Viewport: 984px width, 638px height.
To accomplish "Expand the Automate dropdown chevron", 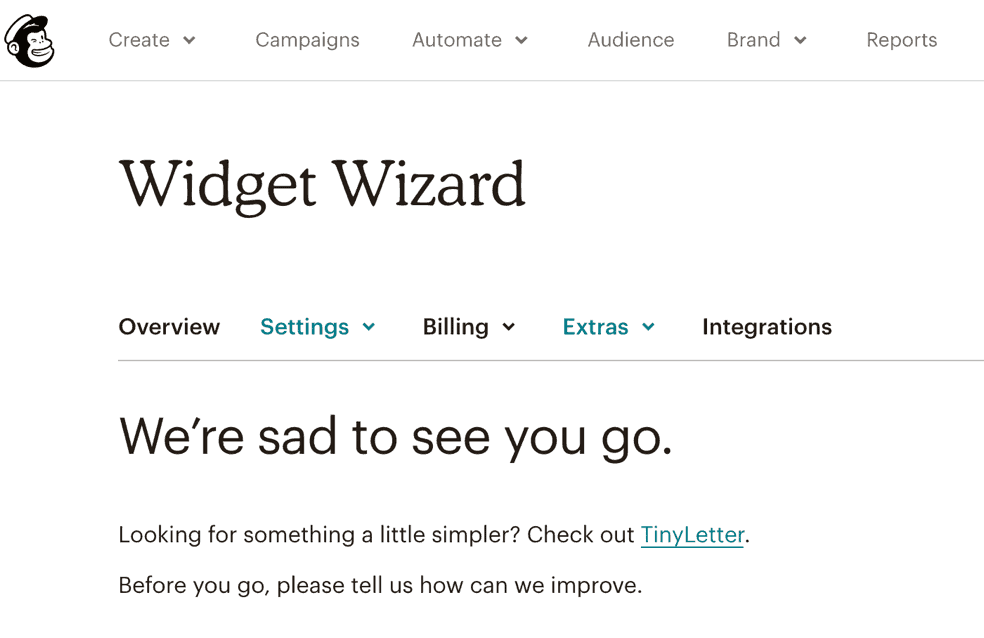I will pos(521,41).
